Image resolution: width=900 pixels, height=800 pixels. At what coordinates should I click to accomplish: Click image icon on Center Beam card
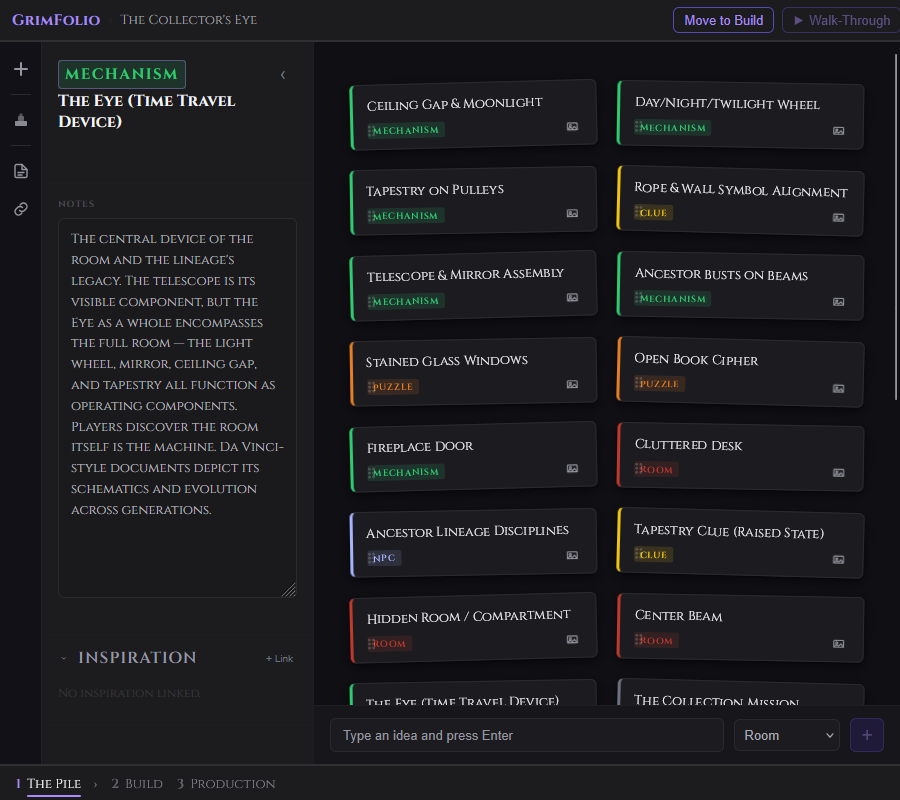coord(839,644)
